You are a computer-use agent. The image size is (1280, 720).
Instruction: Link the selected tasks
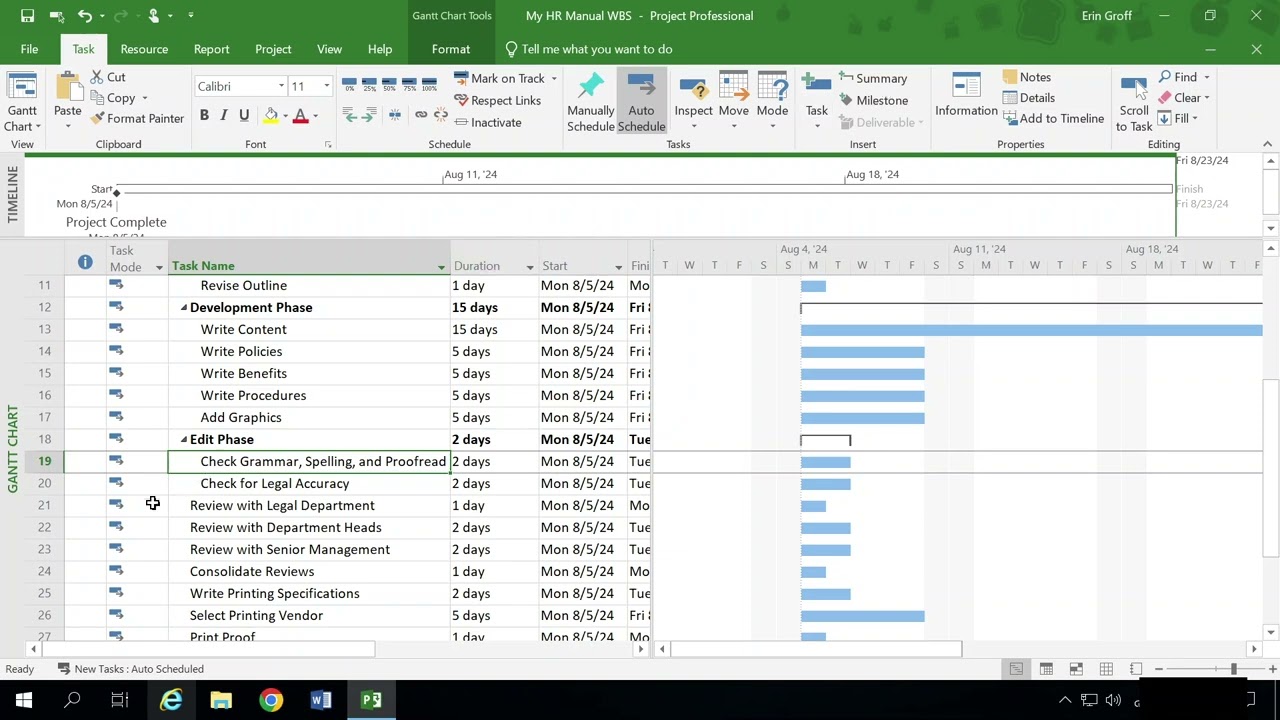click(421, 116)
